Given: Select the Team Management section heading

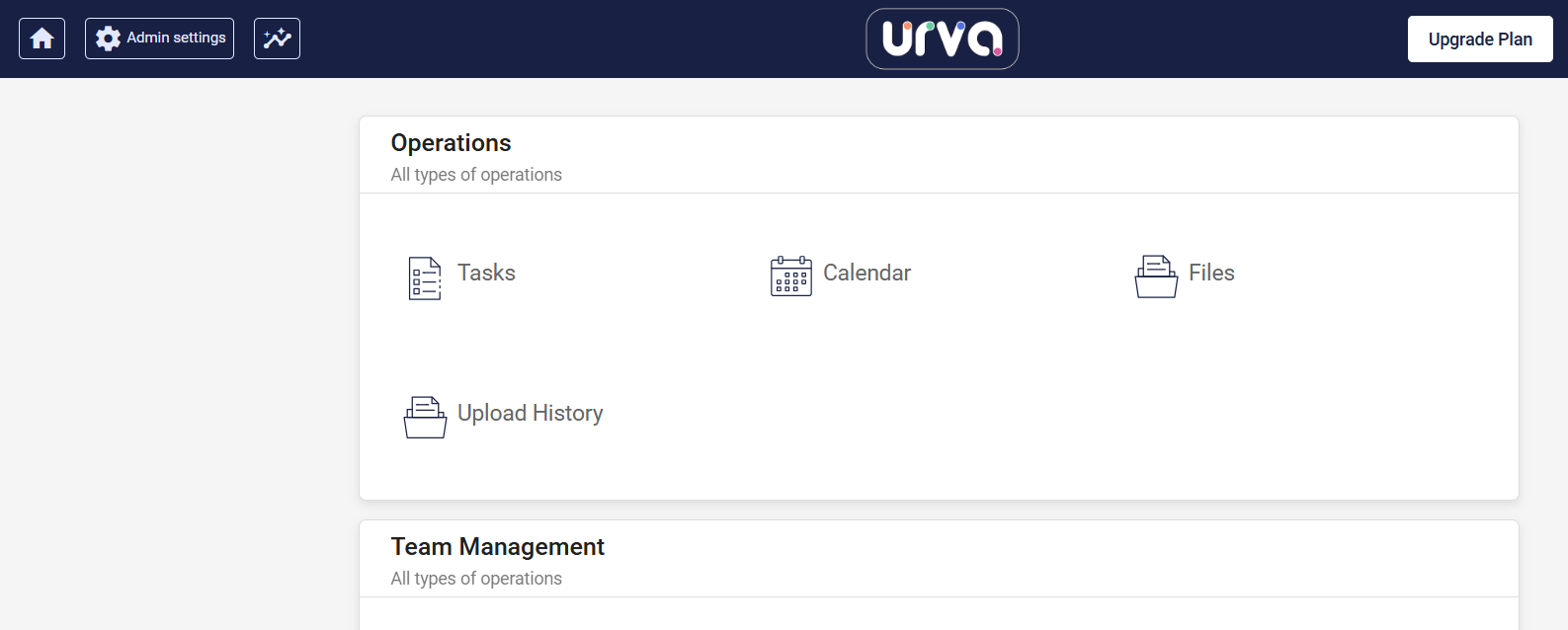Looking at the screenshot, I should [497, 547].
